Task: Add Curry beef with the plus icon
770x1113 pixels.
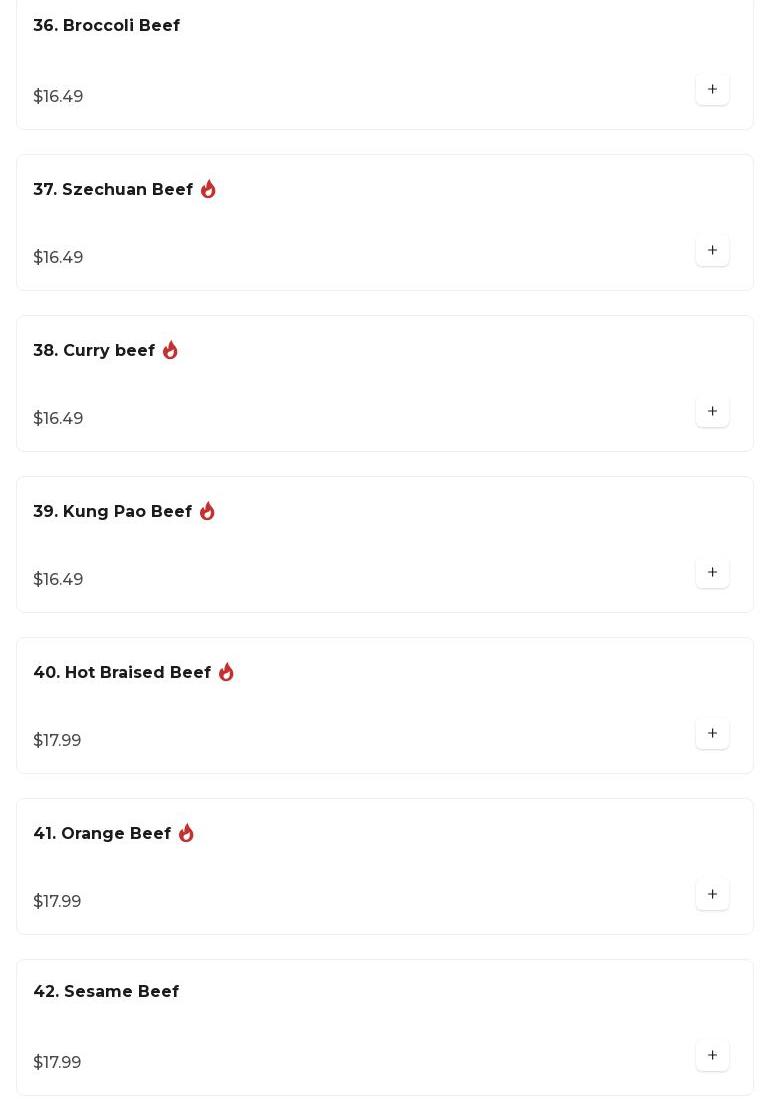Action: pyautogui.click(x=712, y=411)
